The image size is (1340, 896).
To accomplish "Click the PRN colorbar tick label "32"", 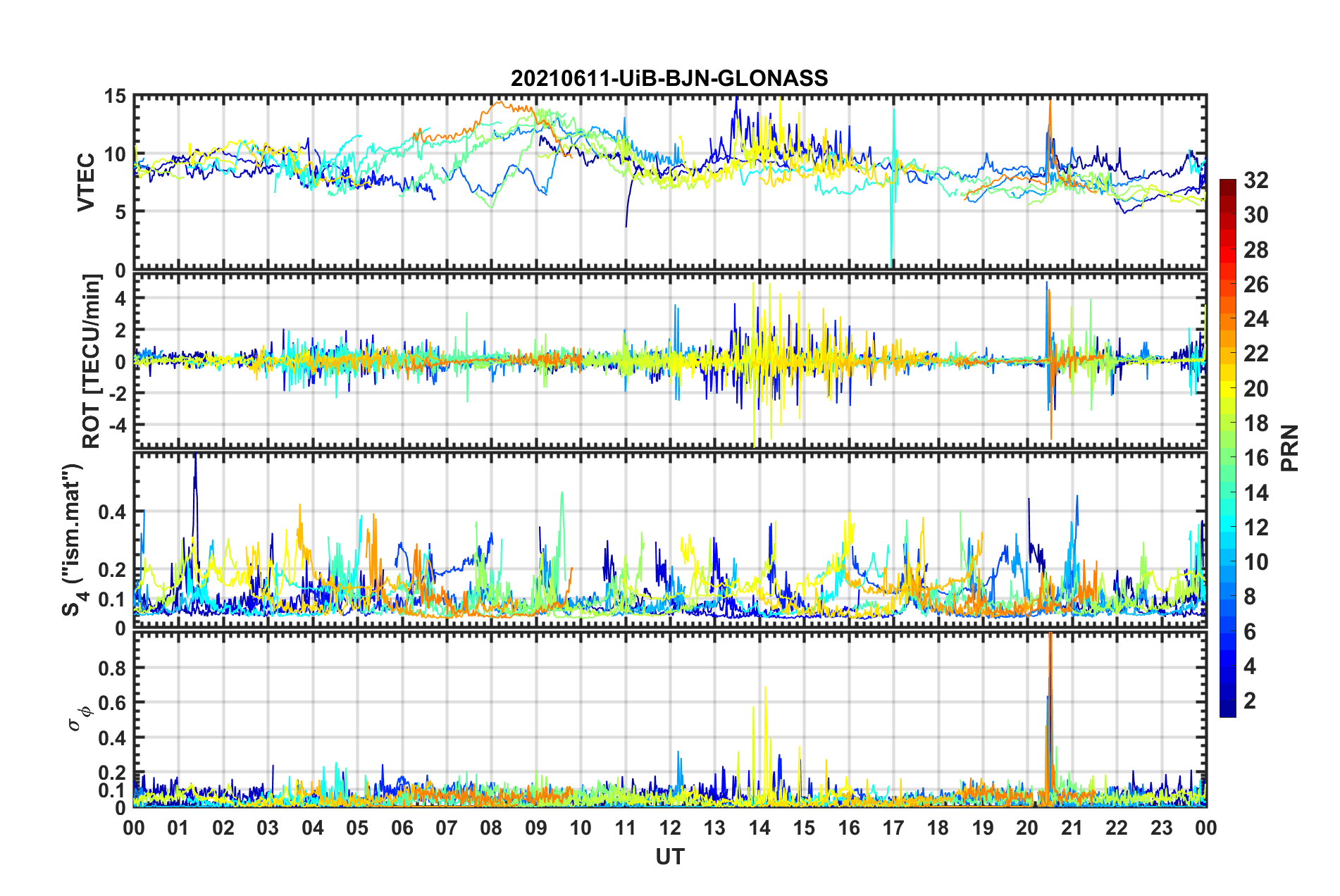I will [x=1256, y=180].
